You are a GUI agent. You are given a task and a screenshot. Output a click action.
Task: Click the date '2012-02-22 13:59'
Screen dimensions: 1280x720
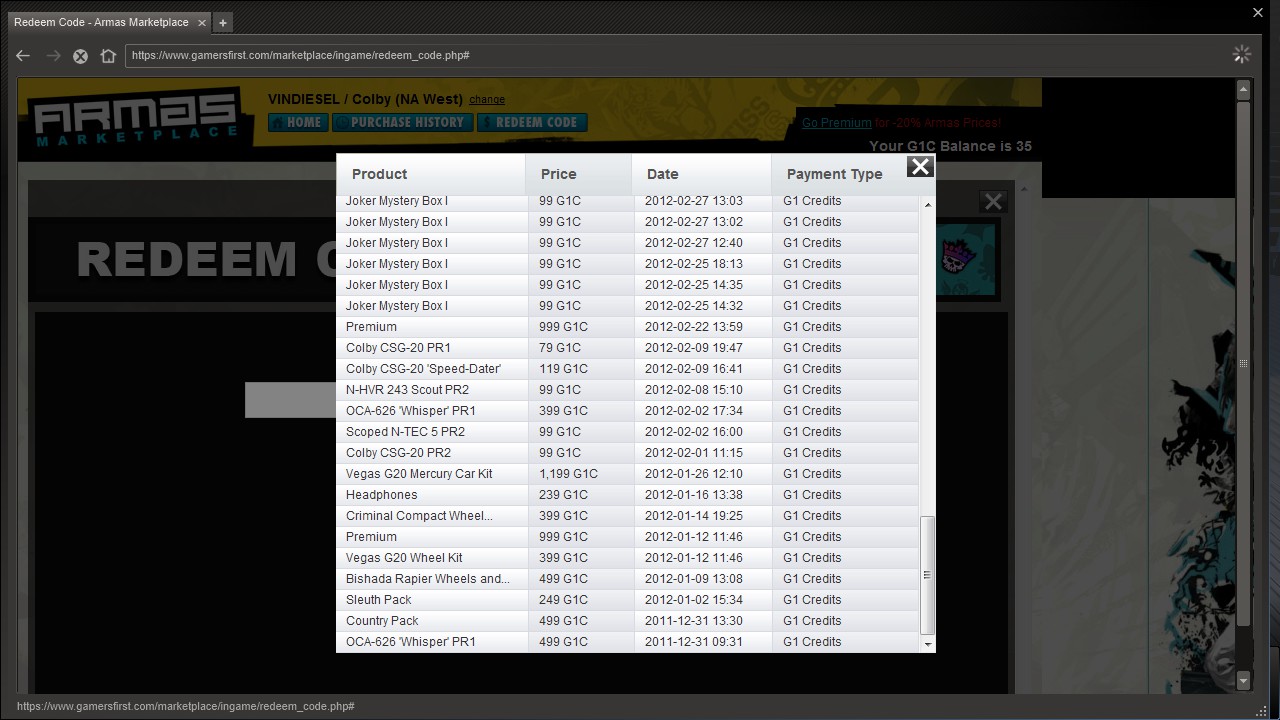(x=693, y=327)
